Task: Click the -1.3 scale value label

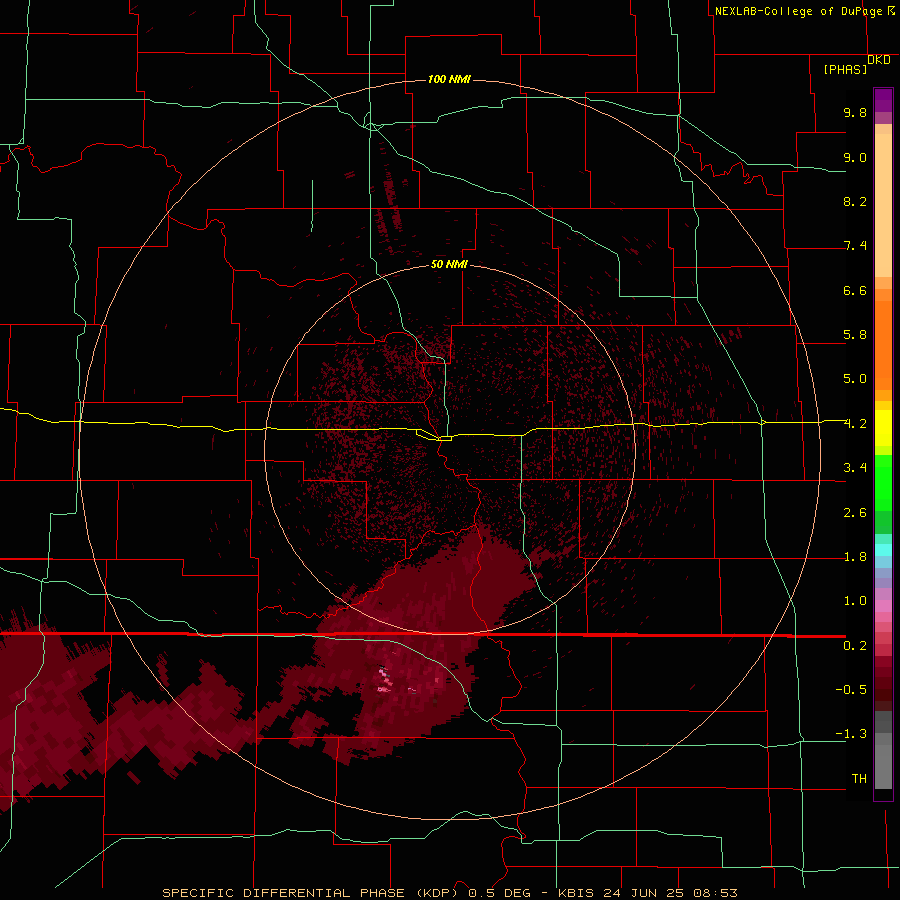Action: [x=851, y=734]
